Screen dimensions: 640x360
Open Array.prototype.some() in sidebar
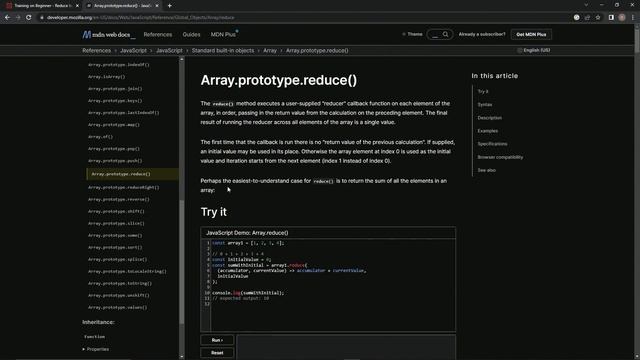(115, 235)
